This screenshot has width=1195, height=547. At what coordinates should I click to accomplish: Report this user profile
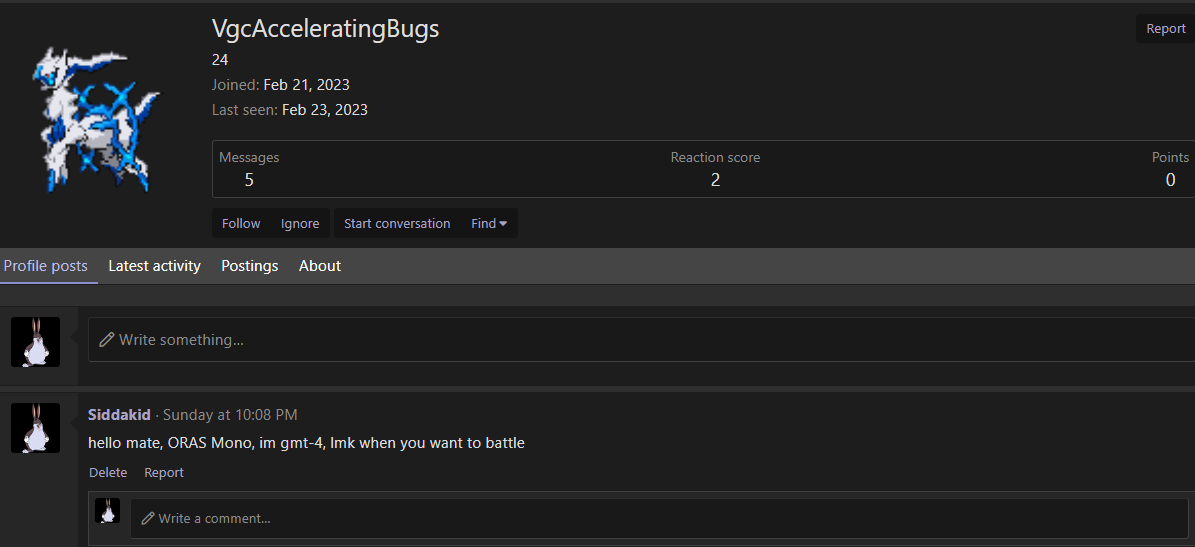coord(1166,29)
